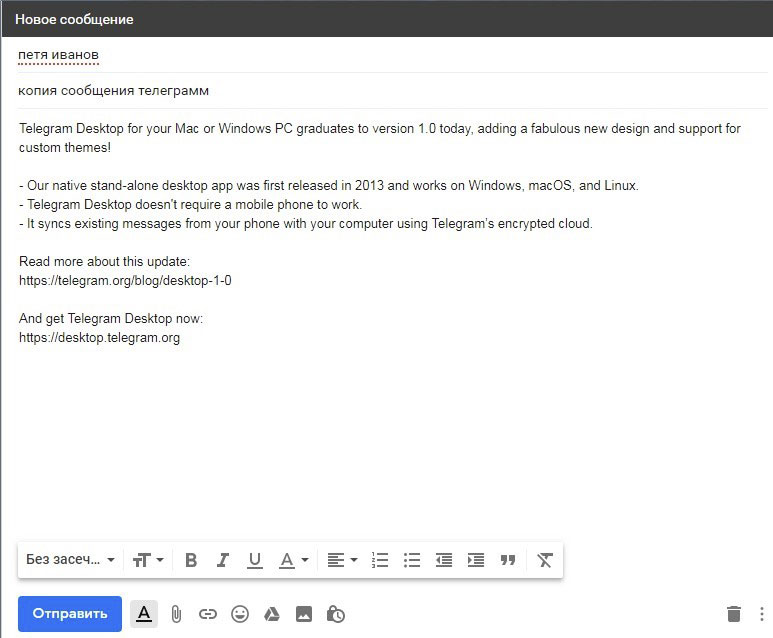Viewport: 773px width, 638px height.
Task: Open the text color picker
Action: pos(294,560)
